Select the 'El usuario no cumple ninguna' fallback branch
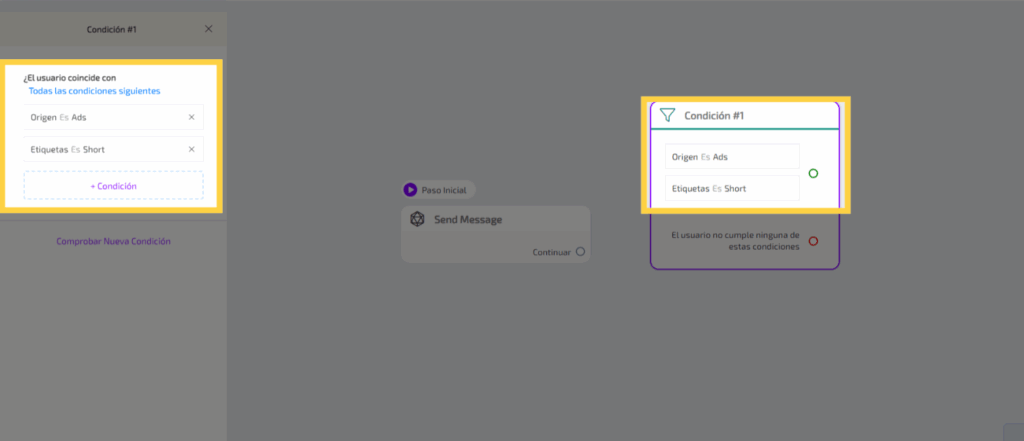 pyautogui.click(x=734, y=241)
